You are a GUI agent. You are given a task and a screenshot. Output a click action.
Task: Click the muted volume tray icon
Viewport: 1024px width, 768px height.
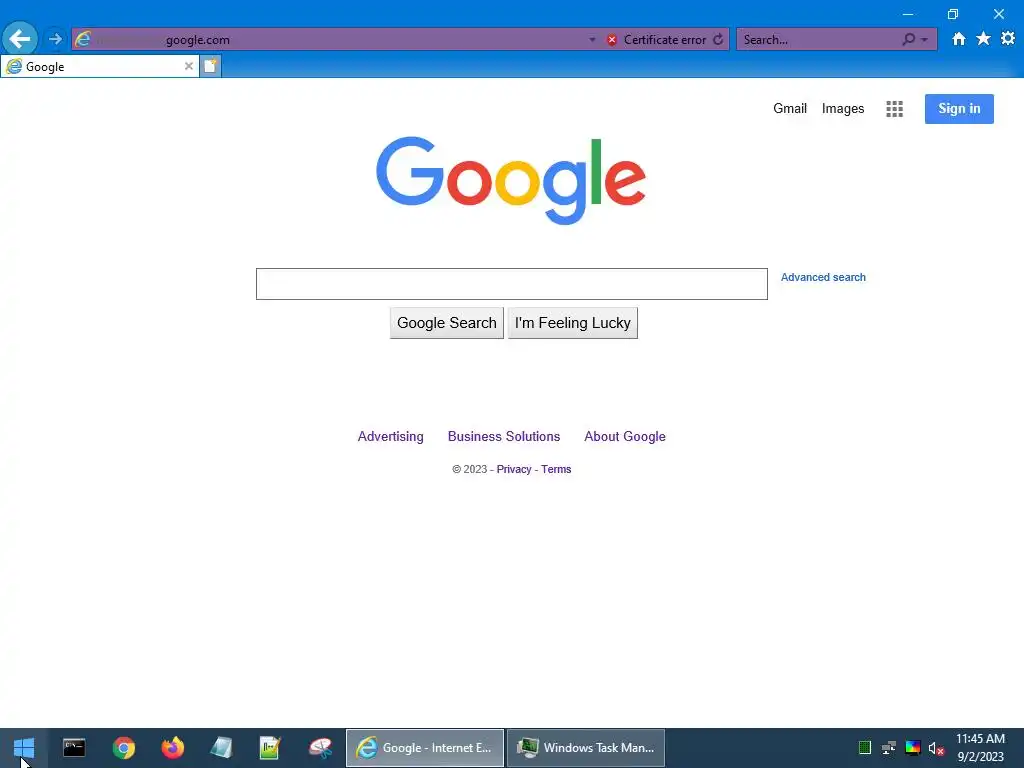point(936,748)
